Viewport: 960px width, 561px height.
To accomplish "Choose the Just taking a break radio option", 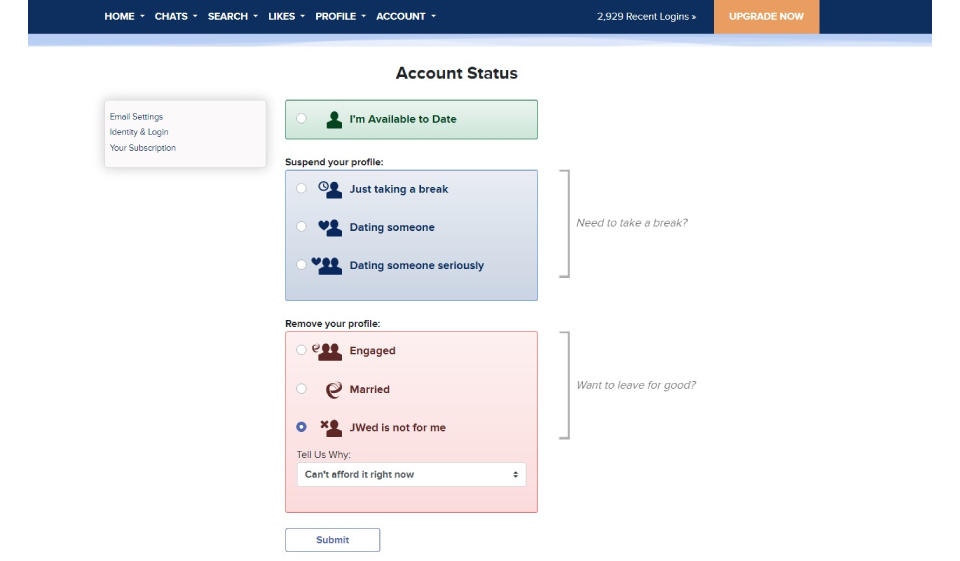I will point(301,189).
